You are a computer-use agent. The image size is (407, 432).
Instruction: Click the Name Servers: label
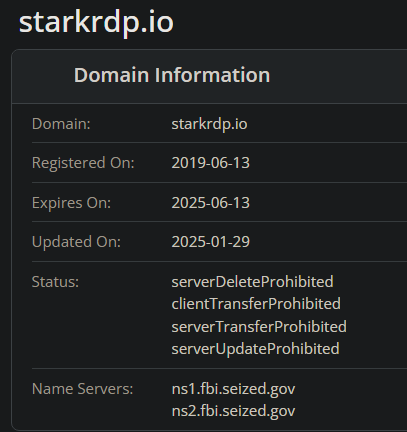[x=82, y=389]
